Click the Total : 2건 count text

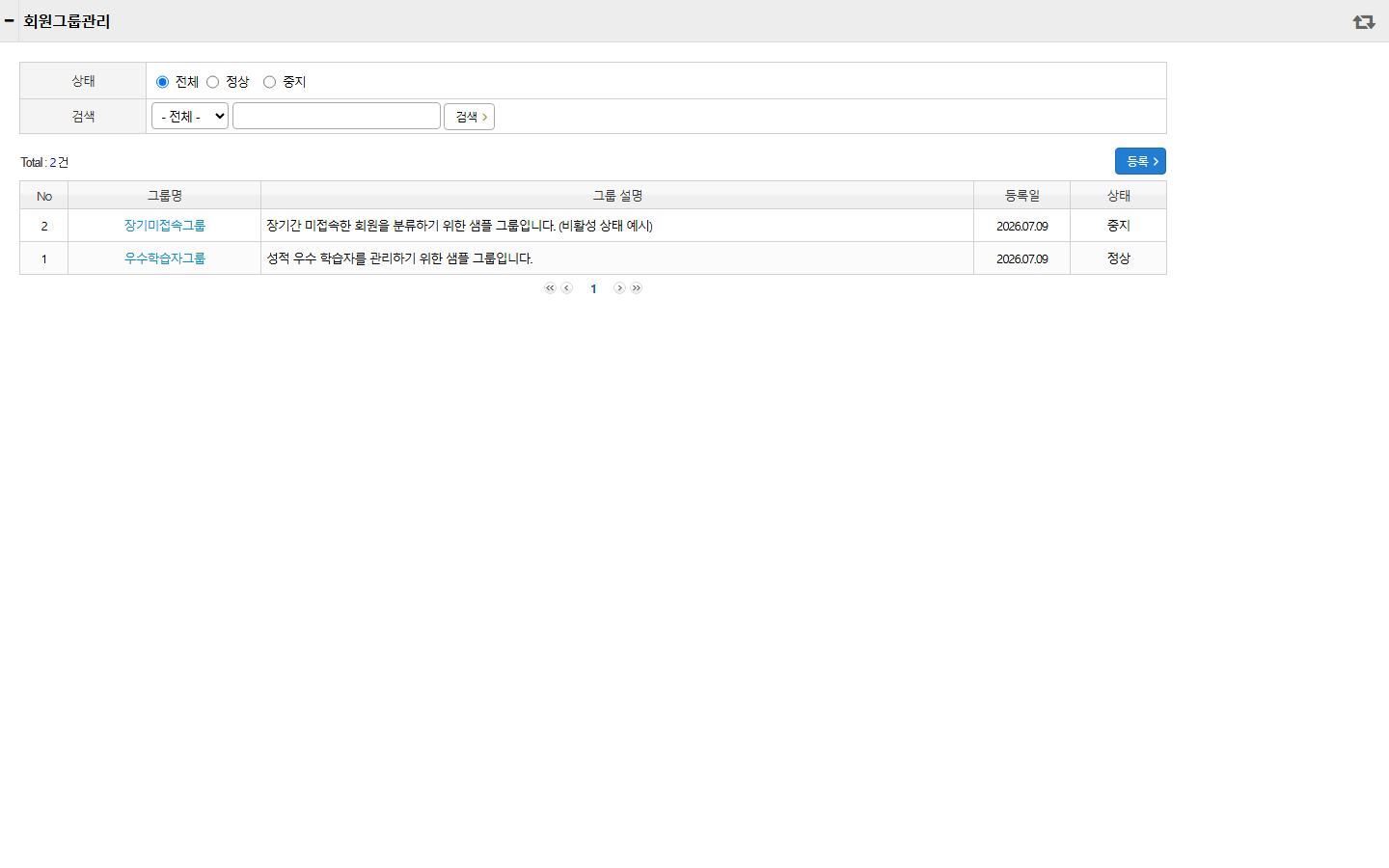[44, 162]
